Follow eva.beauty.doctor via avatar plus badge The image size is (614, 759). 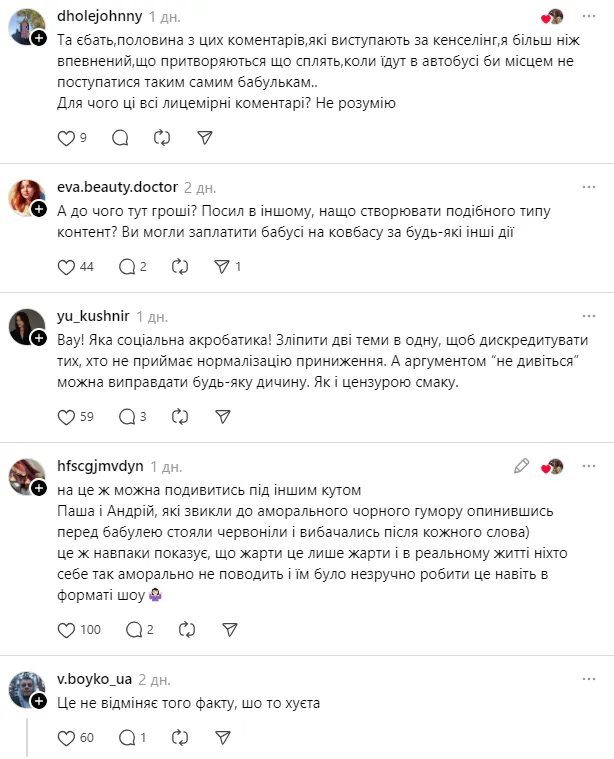click(38, 209)
